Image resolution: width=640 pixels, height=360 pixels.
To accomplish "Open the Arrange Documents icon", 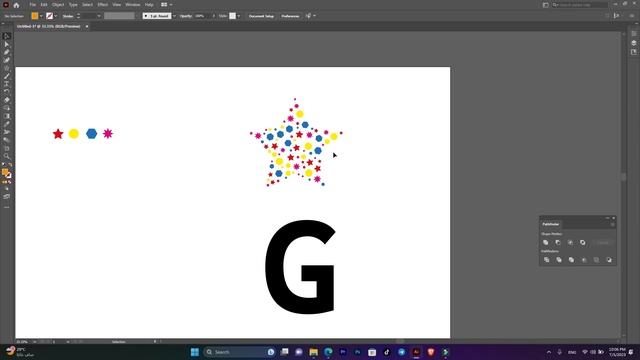I will point(164,4).
